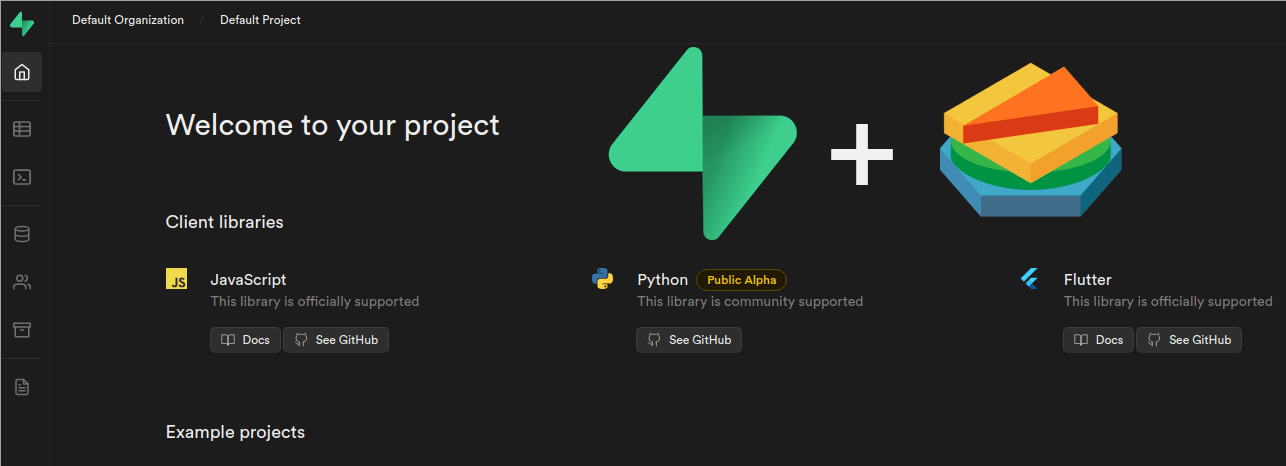Go to the Home page icon
This screenshot has width=1286, height=466.
click(22, 72)
